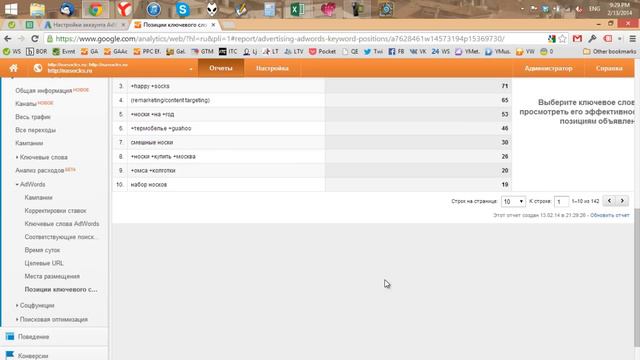This screenshot has height=360, width=640.
Task: Reload the current page
Action: [x=35, y=39]
